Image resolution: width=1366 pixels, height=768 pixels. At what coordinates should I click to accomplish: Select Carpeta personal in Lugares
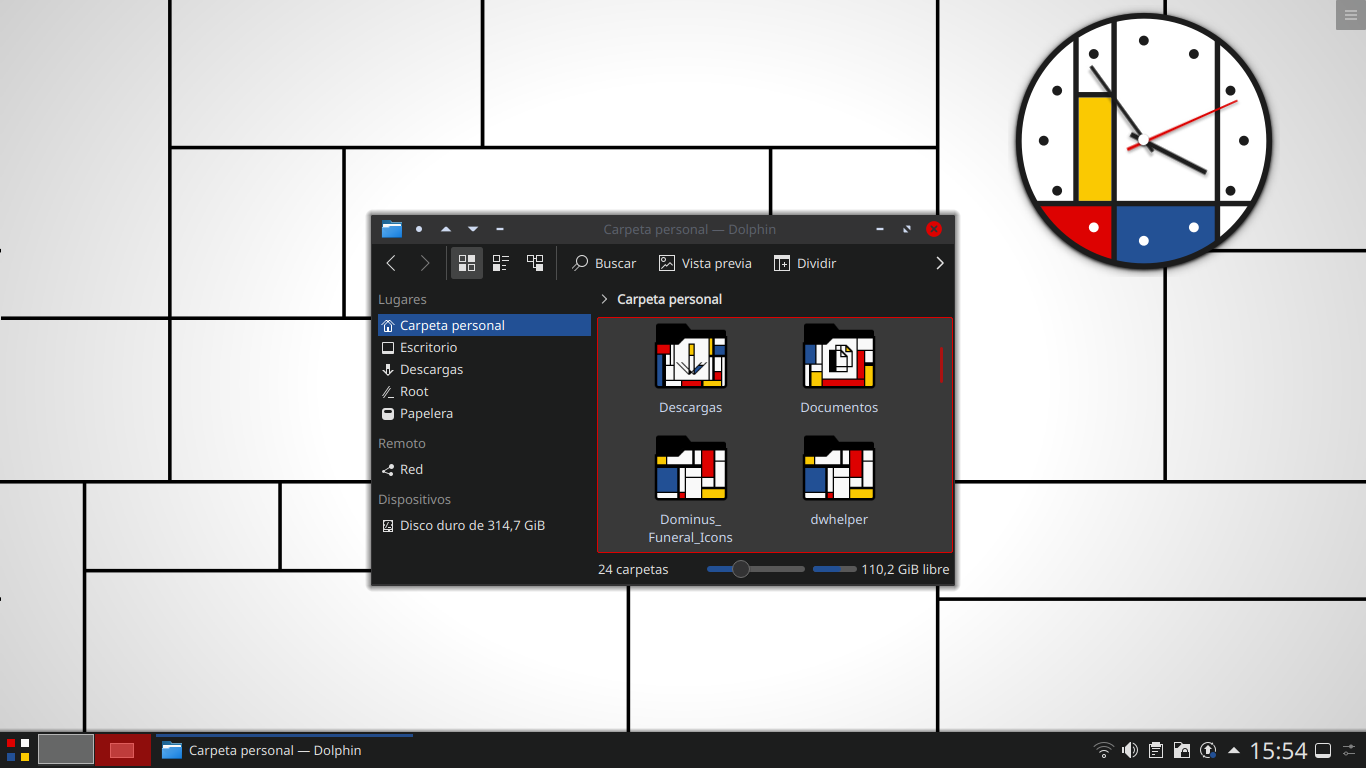coord(484,325)
